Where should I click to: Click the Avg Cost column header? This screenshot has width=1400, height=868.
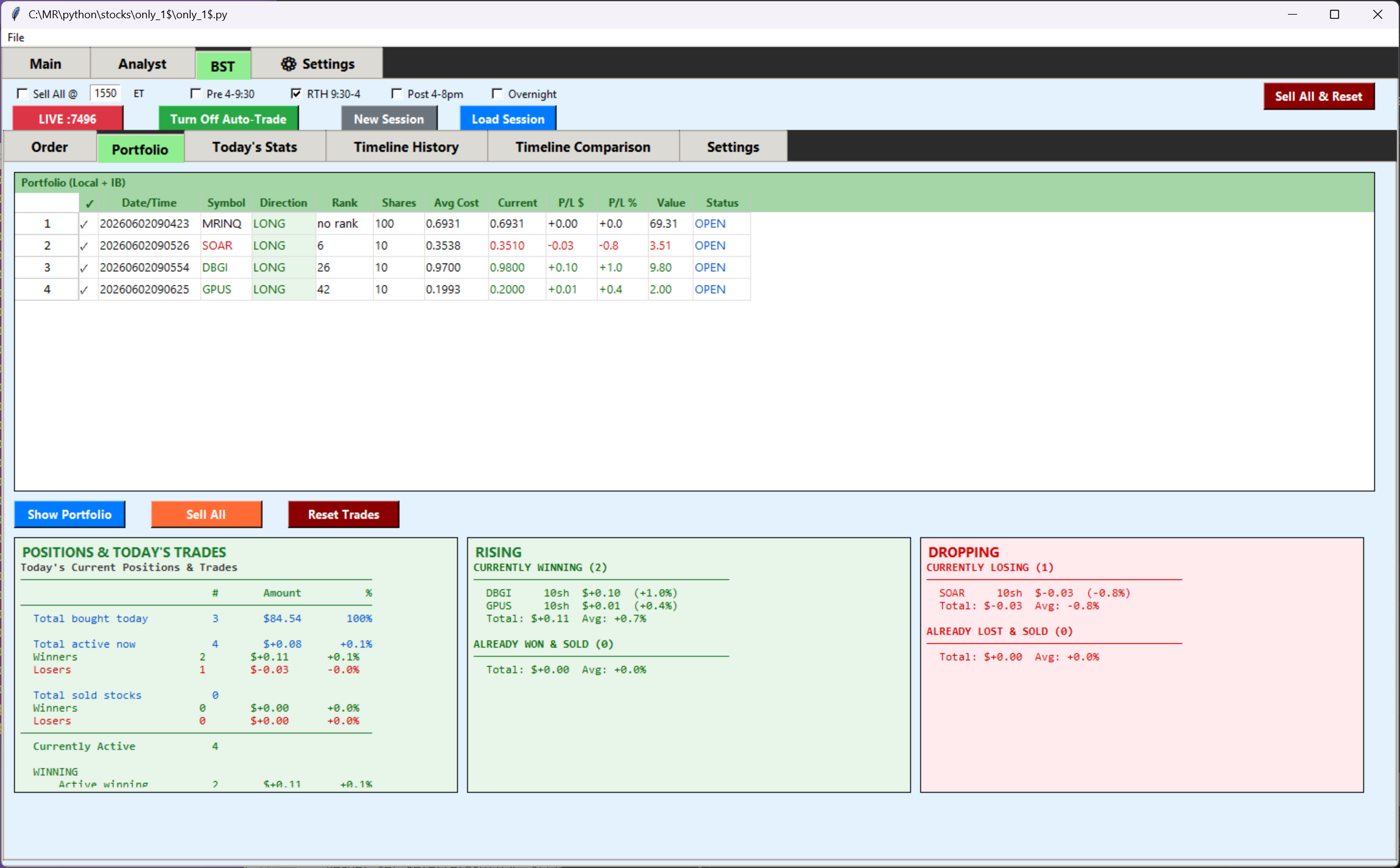(x=456, y=203)
